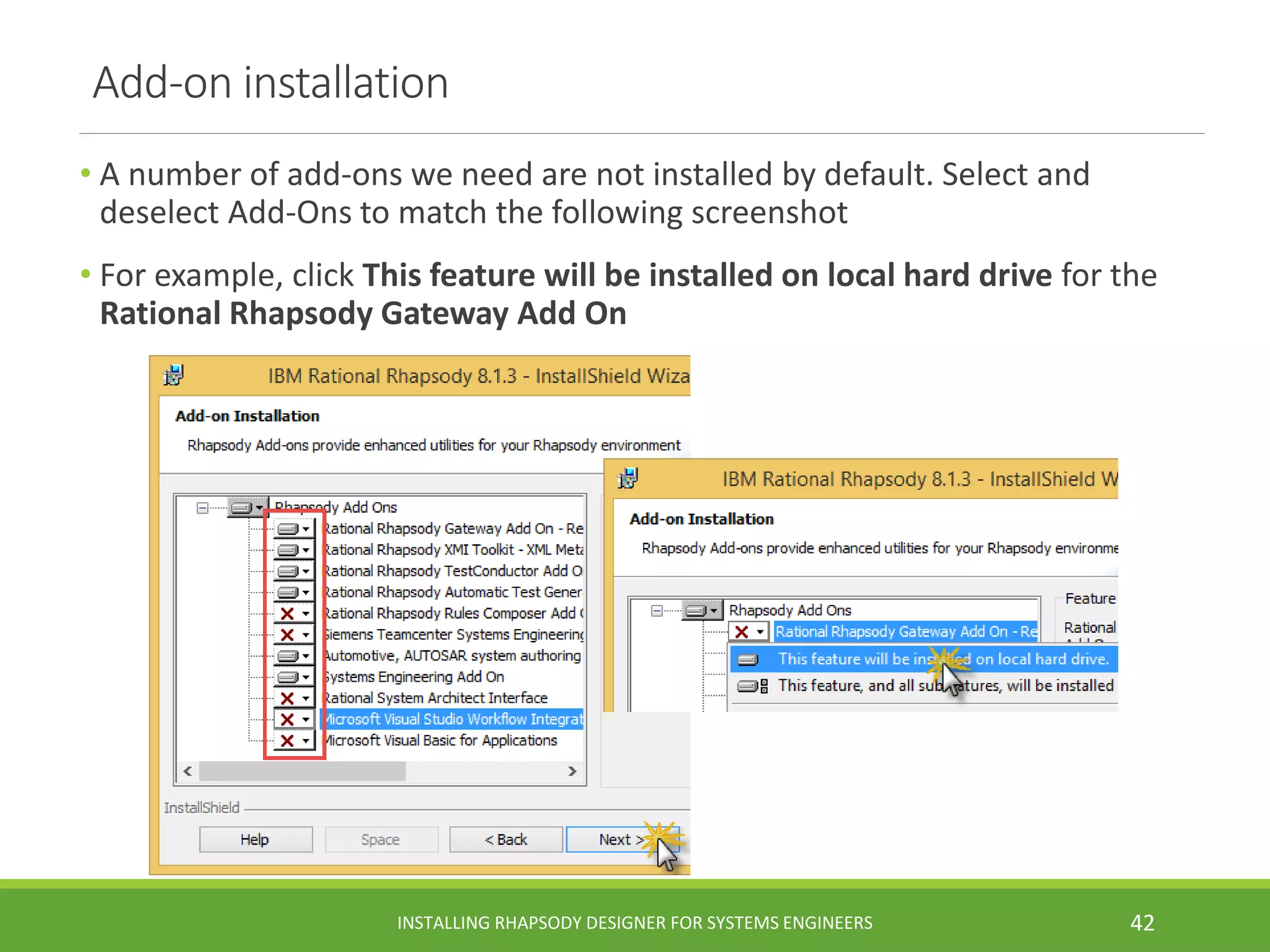
Task: Click the horizontal scrollbar thumb
Action: 302,771
